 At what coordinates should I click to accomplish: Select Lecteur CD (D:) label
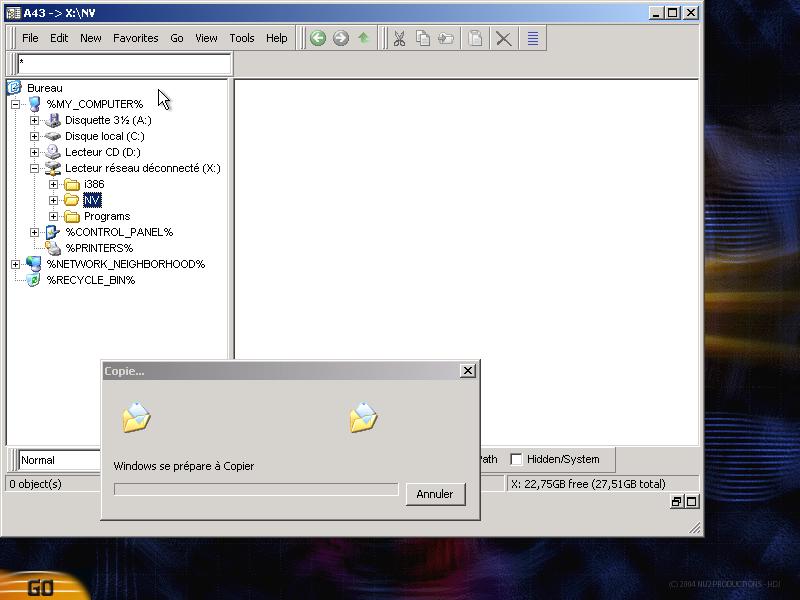[x=103, y=152]
